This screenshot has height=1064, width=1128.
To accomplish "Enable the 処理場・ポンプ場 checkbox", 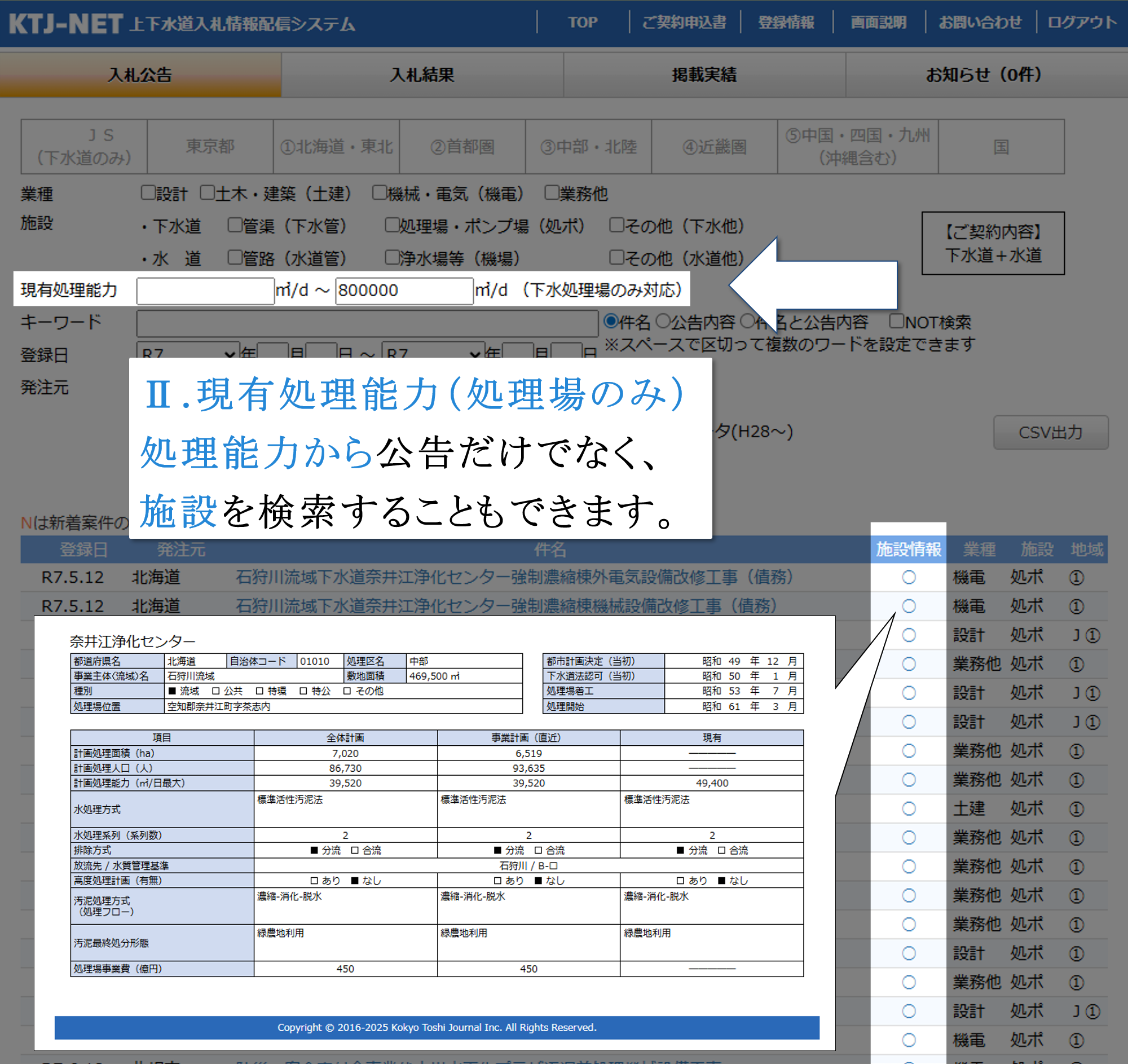I will (391, 225).
